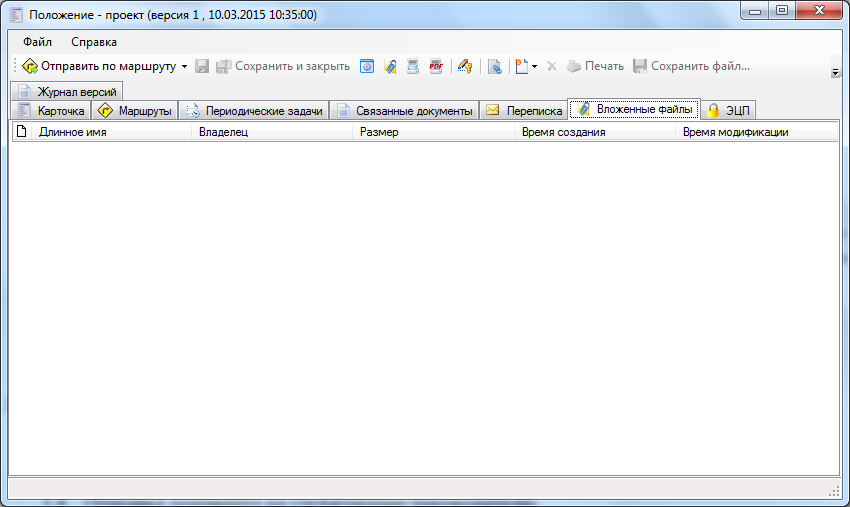Viewport: 850px width, 507px height.
Task: Expand the Отправить по маршруту dropdown arrow
Action: point(184,66)
